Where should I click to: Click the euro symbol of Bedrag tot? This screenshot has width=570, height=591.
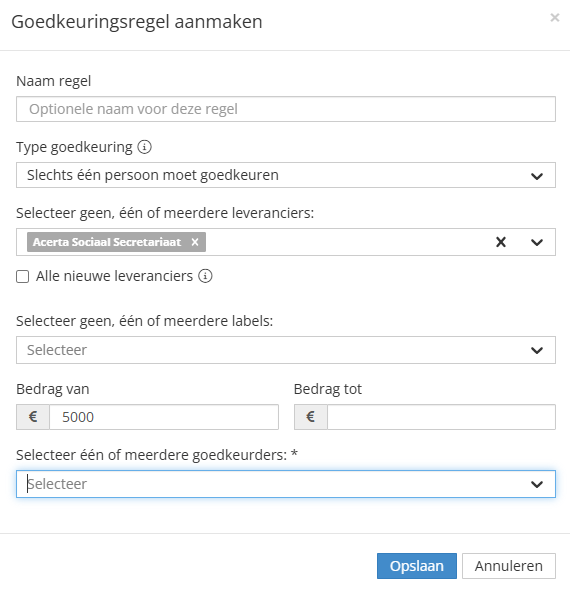coord(311,417)
